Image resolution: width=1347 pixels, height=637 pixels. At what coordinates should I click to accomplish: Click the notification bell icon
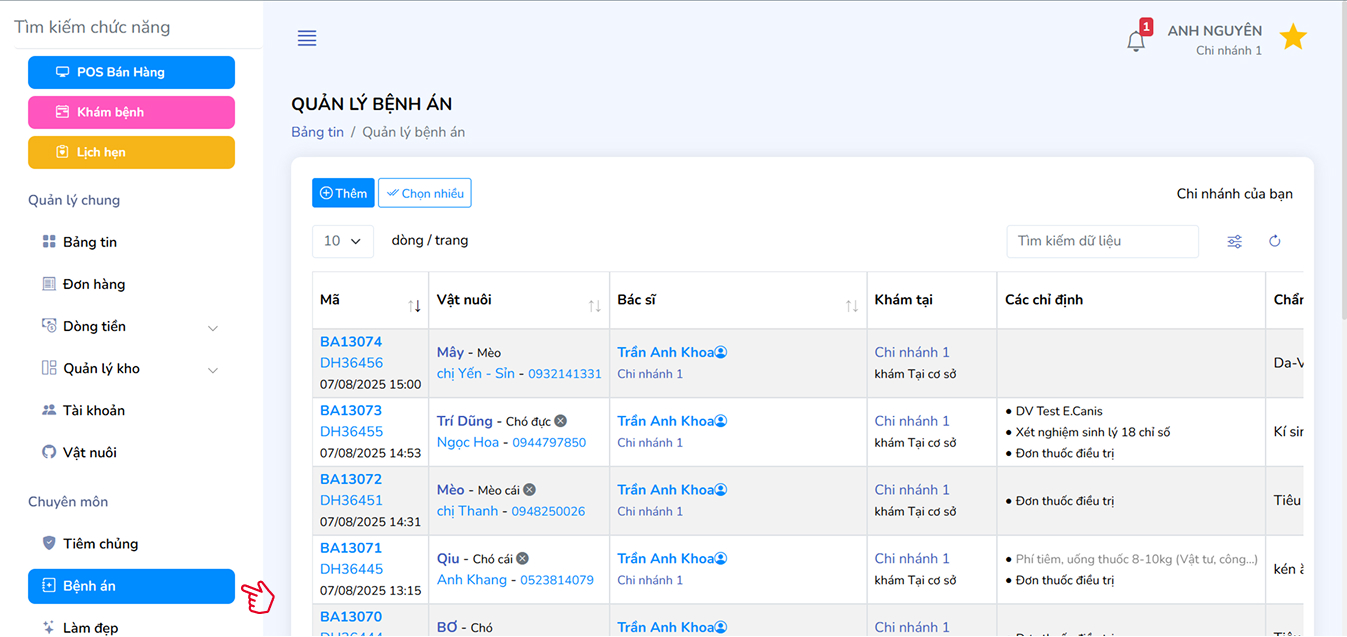[1136, 41]
